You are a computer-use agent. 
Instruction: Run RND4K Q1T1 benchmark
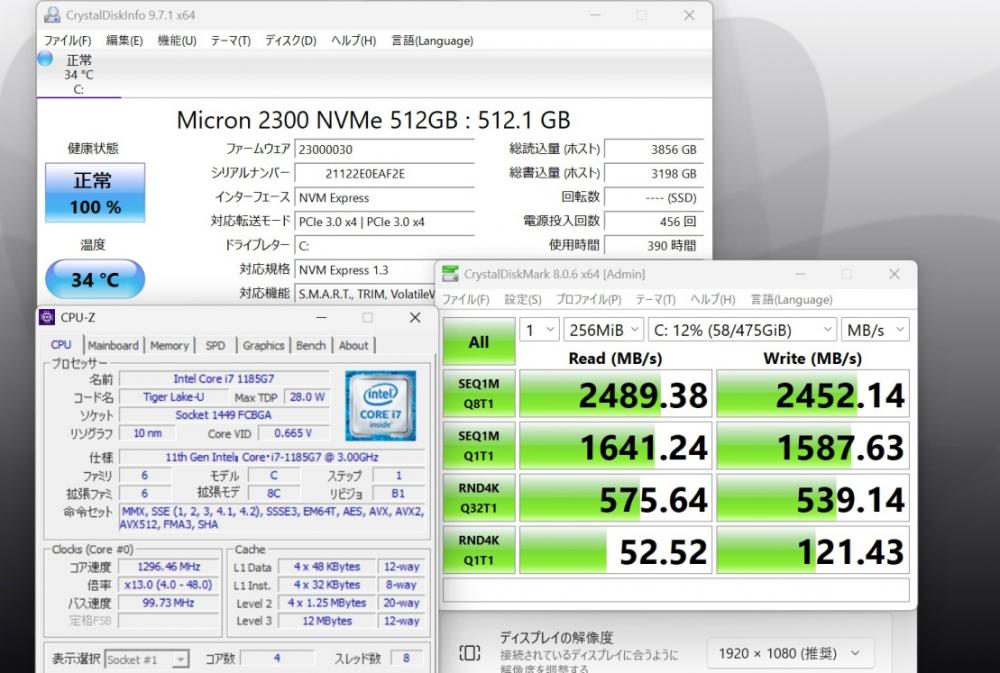[479, 550]
